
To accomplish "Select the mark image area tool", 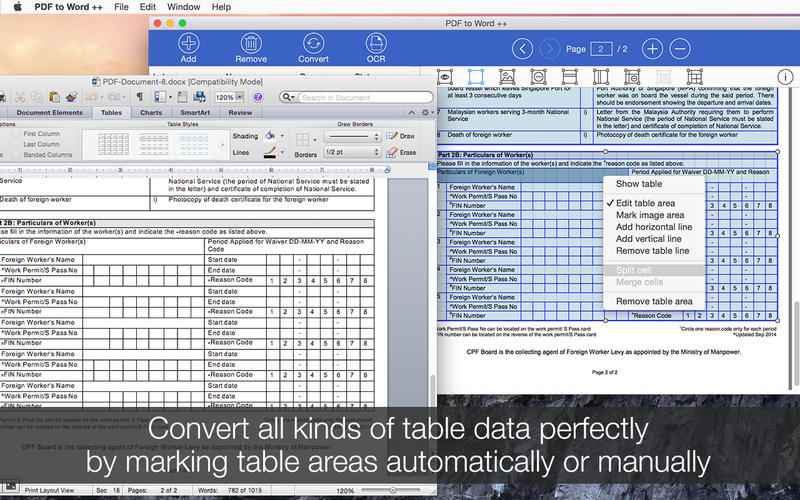I will tap(507, 76).
